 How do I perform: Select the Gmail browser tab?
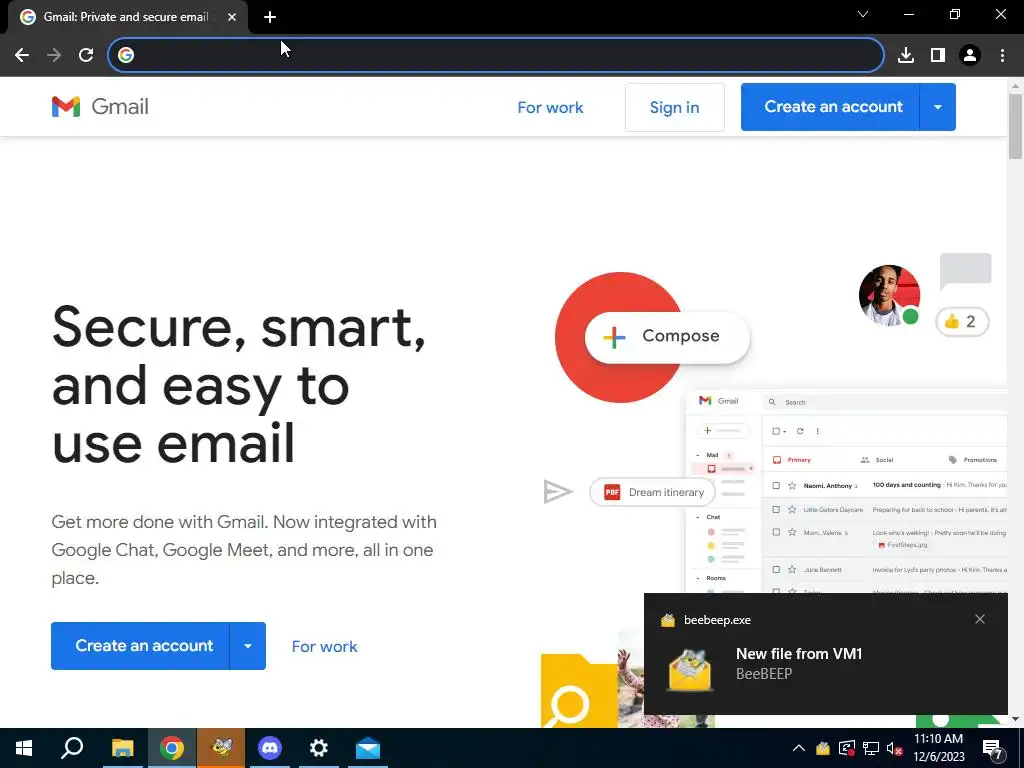tap(127, 17)
